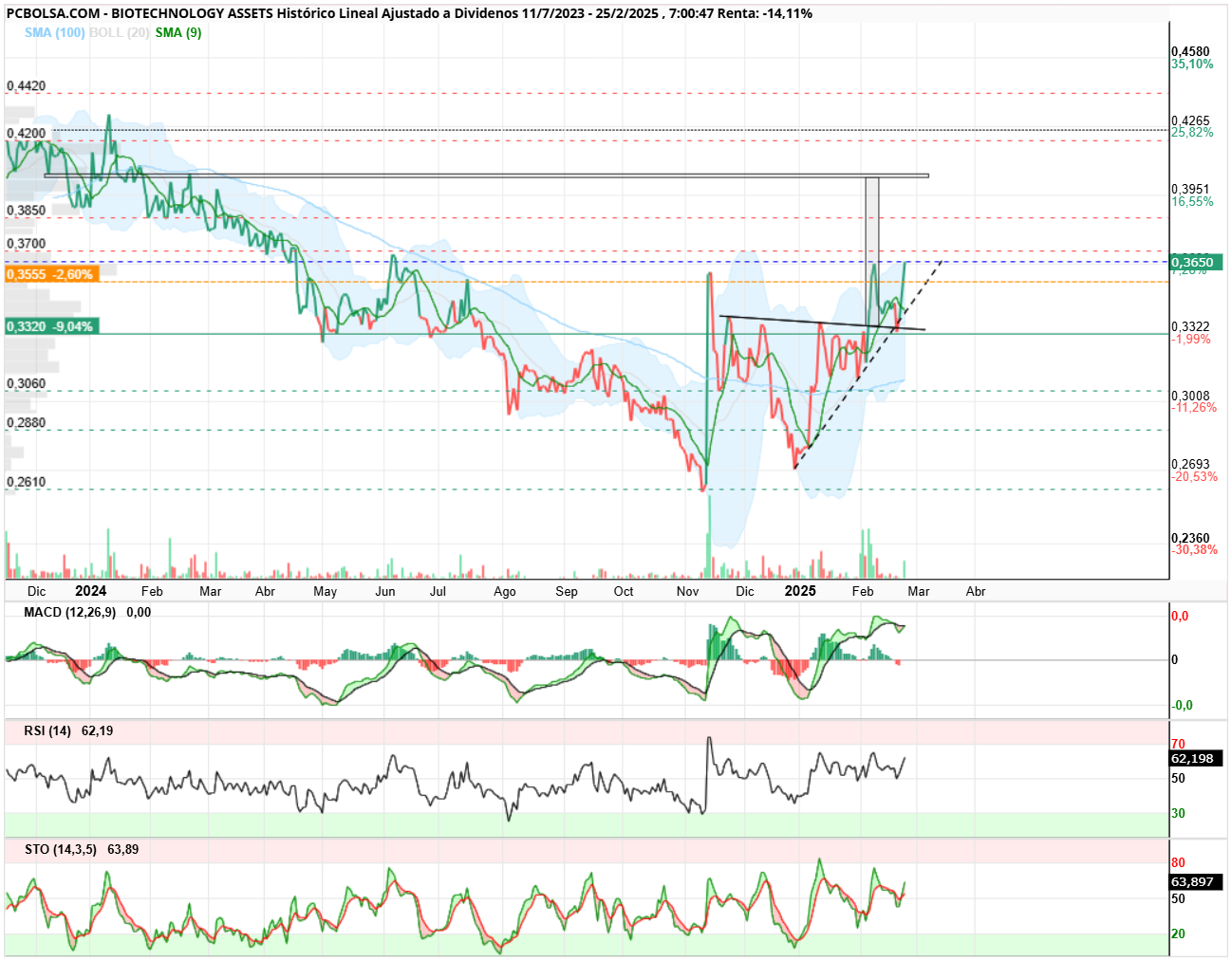Click the Abr label after Mar on the time axis
Screen dimensions: 1232x961
(x=976, y=591)
